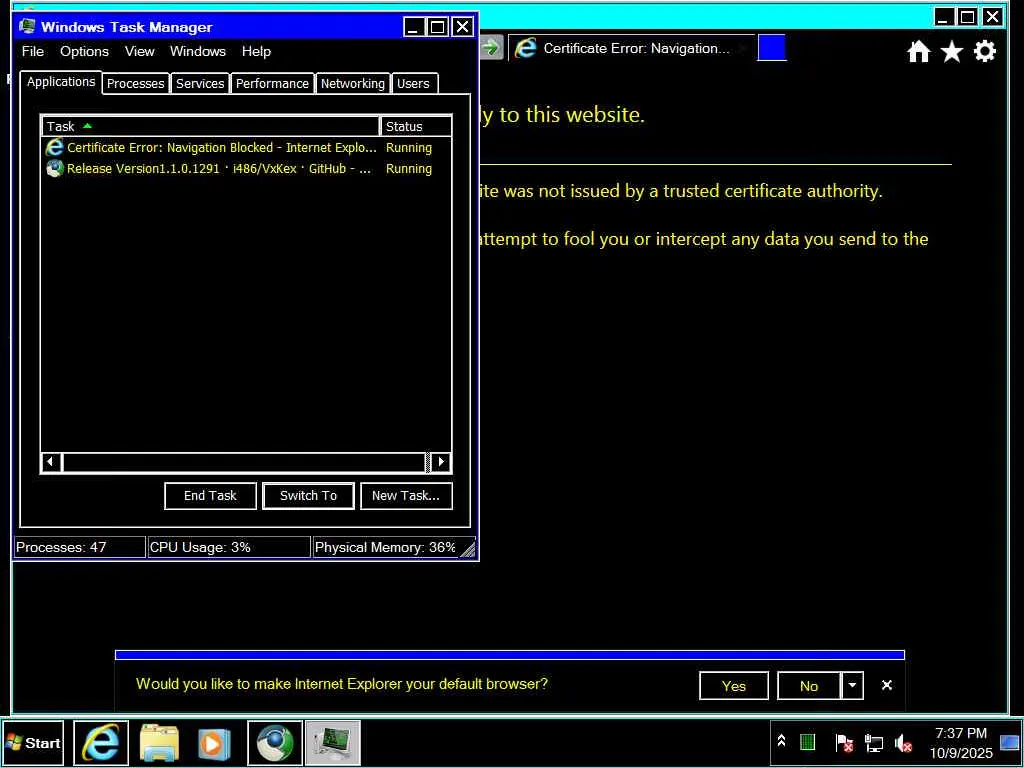Click Internet Explorer icon in Certificate Error tab
This screenshot has width=1024, height=768.
pos(525,48)
